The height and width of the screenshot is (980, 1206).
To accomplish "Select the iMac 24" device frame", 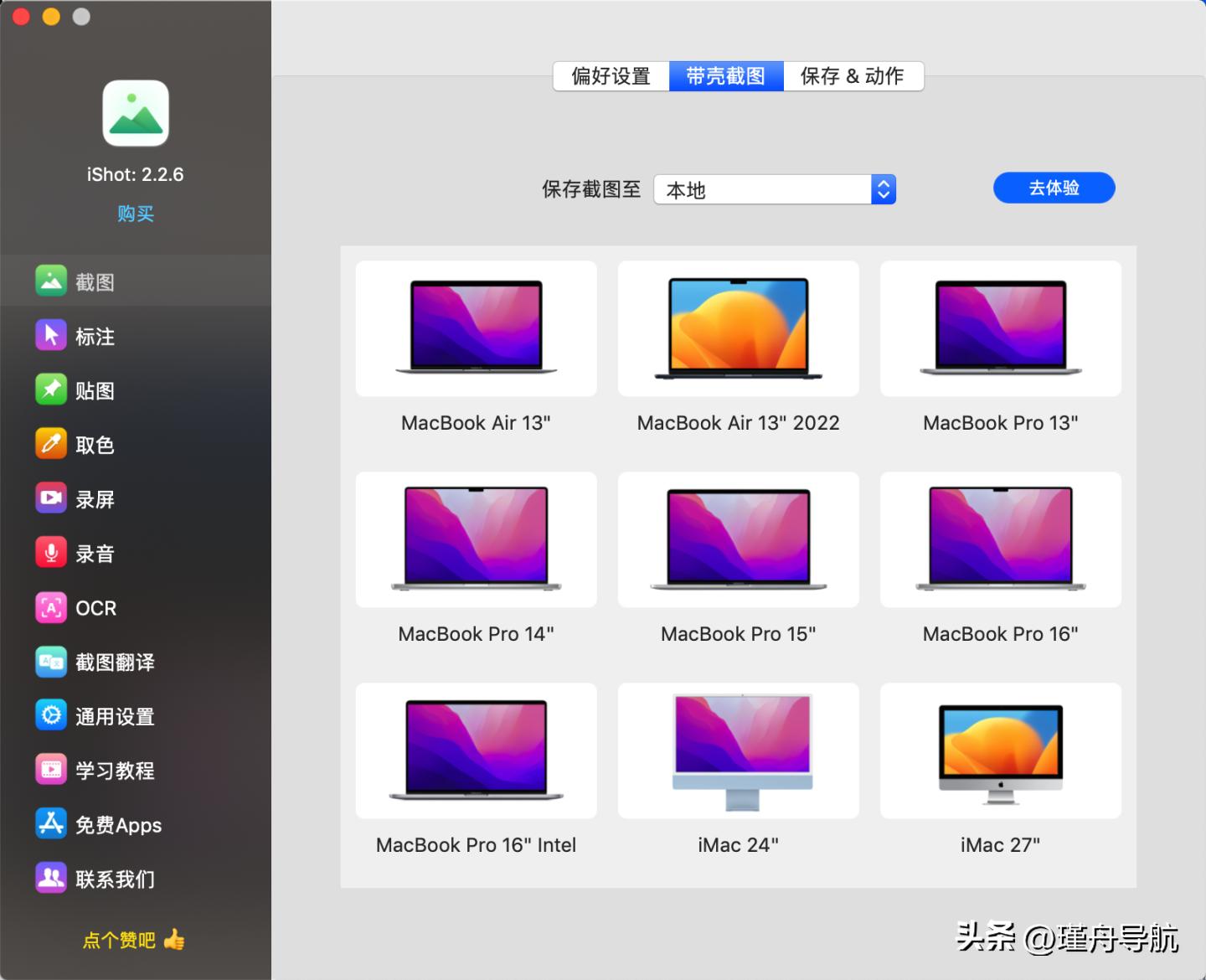I will click(x=738, y=750).
